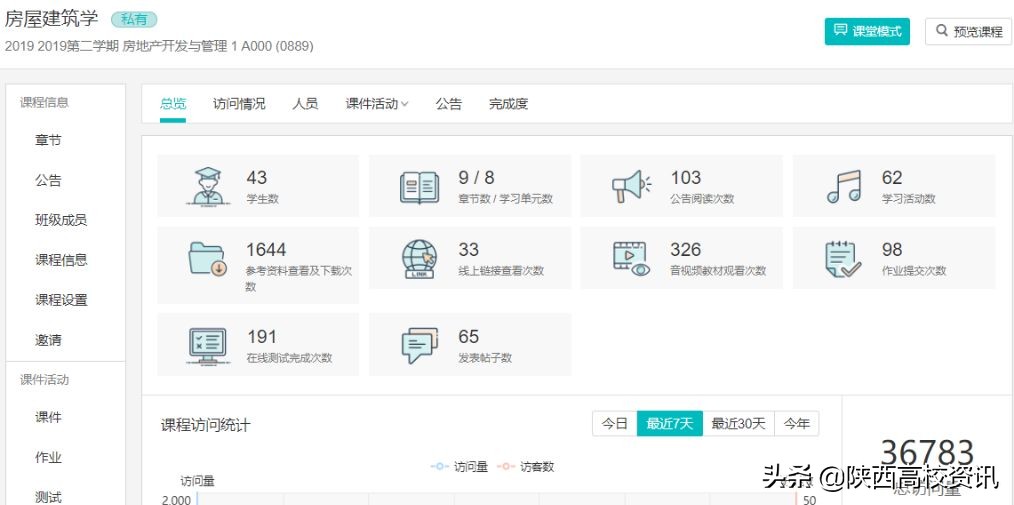This screenshot has height=505, width=1014.
Task: Open 课程信息 item under sidebar list
Action: click(x=61, y=260)
